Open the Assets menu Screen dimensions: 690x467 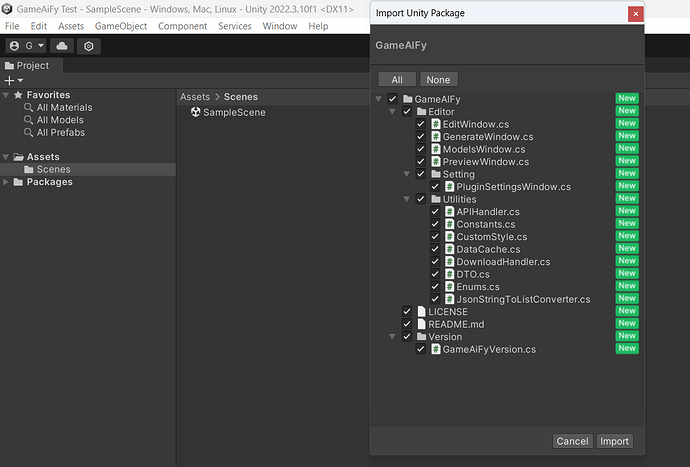click(x=71, y=26)
